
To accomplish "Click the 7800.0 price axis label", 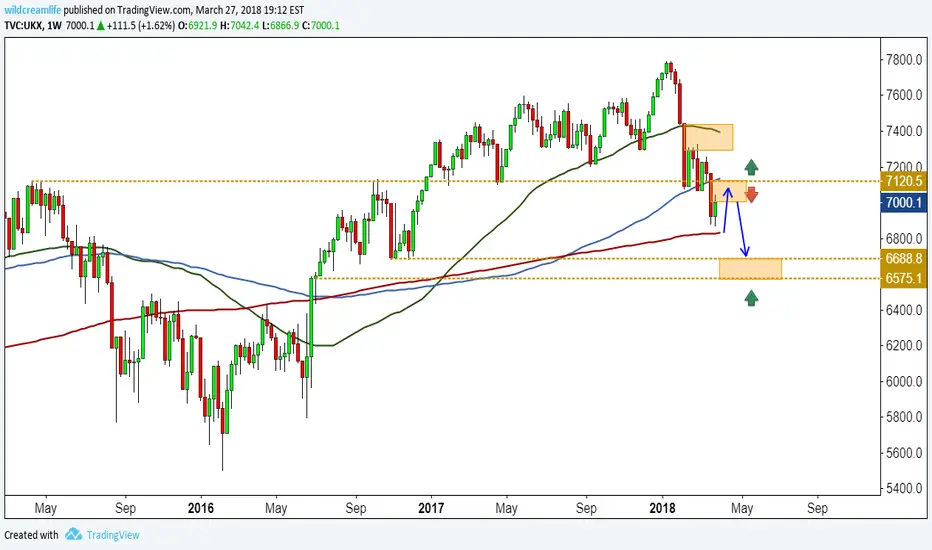I will coord(904,59).
